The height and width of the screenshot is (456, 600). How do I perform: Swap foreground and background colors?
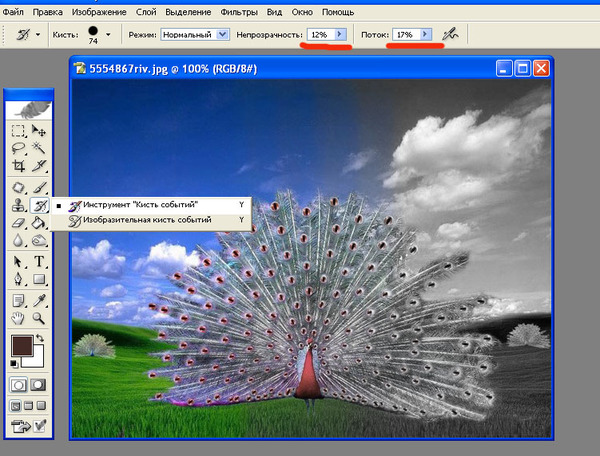(39, 338)
